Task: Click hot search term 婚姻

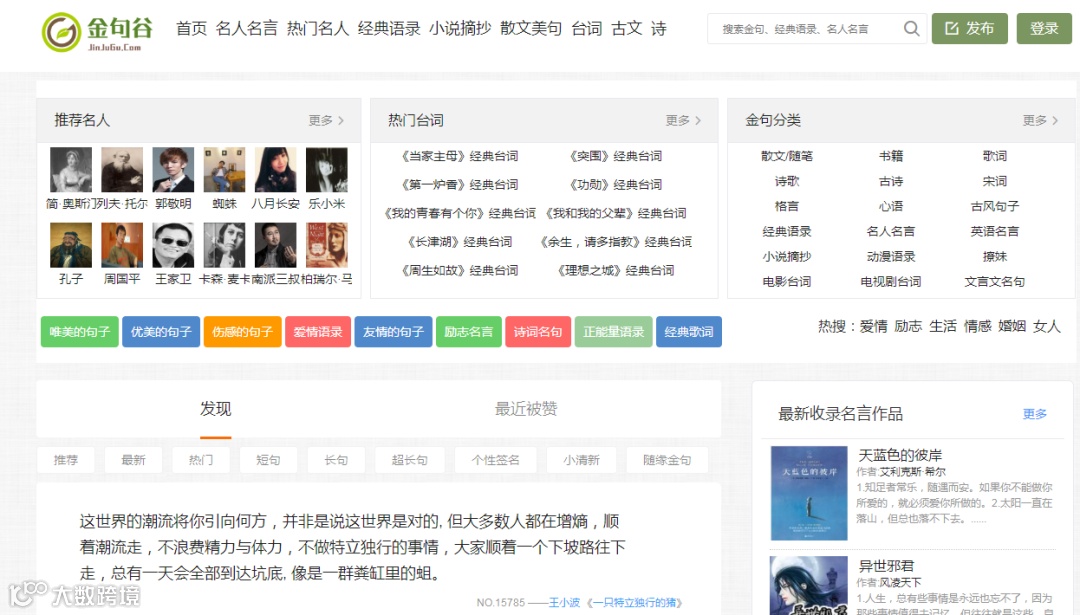Action: tap(1012, 326)
